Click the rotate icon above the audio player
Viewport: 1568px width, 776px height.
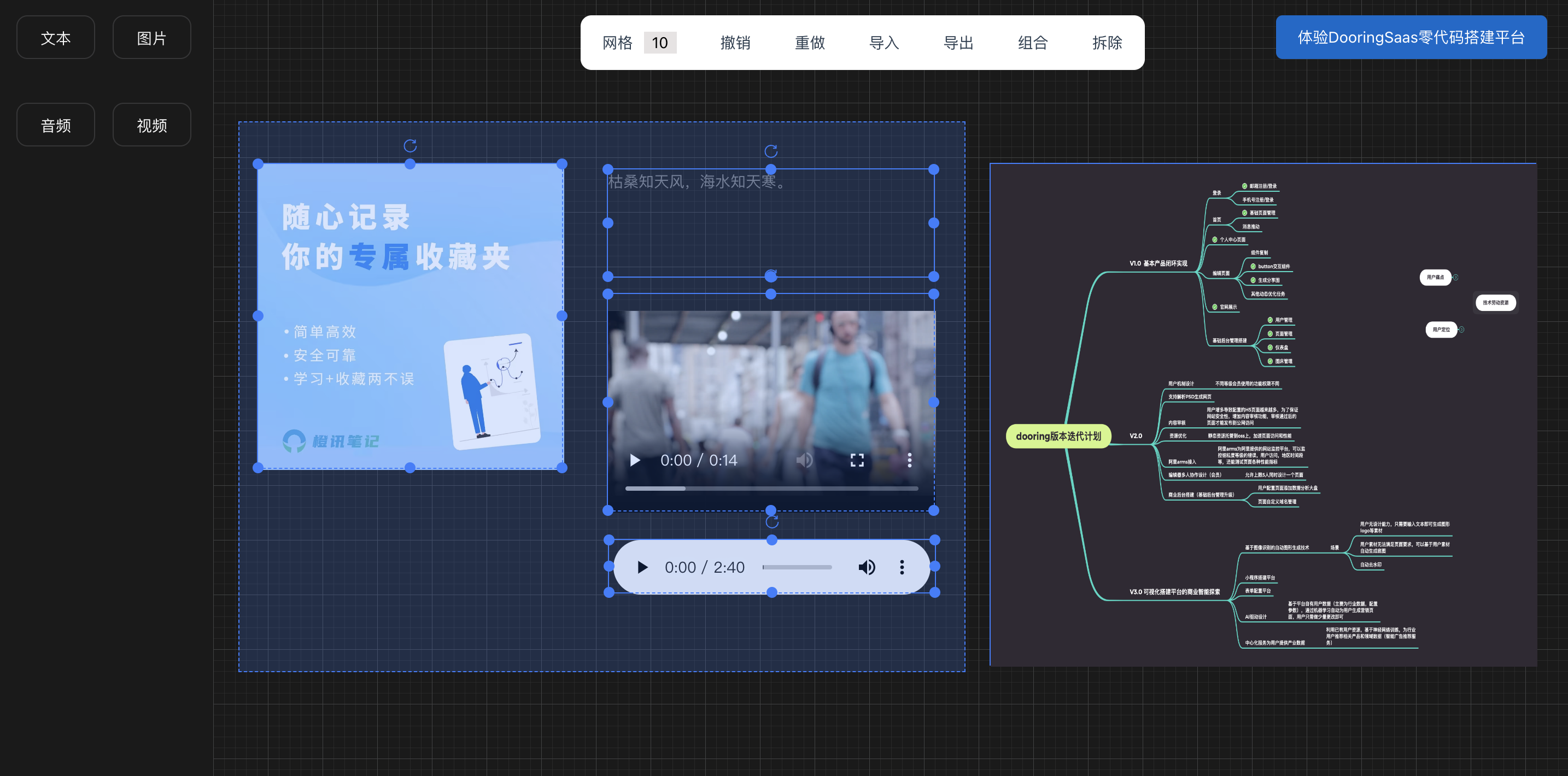click(772, 522)
